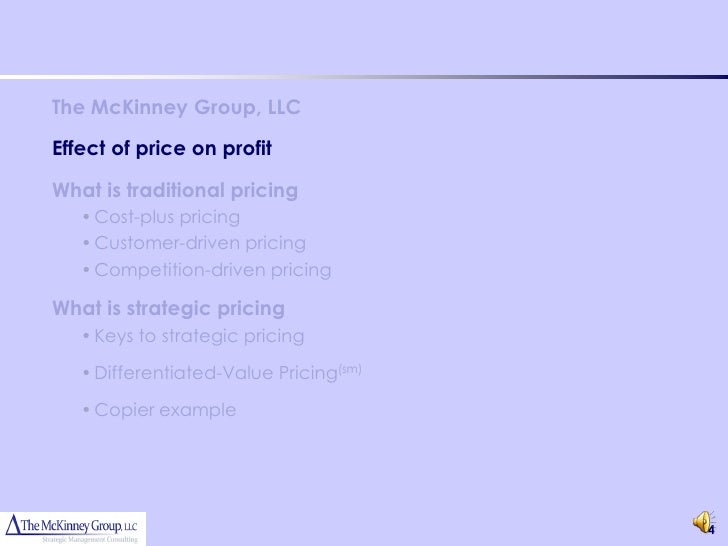This screenshot has width=728, height=546.
Task: Select "Competition-driven pricing" bullet text
Action: [x=213, y=270]
